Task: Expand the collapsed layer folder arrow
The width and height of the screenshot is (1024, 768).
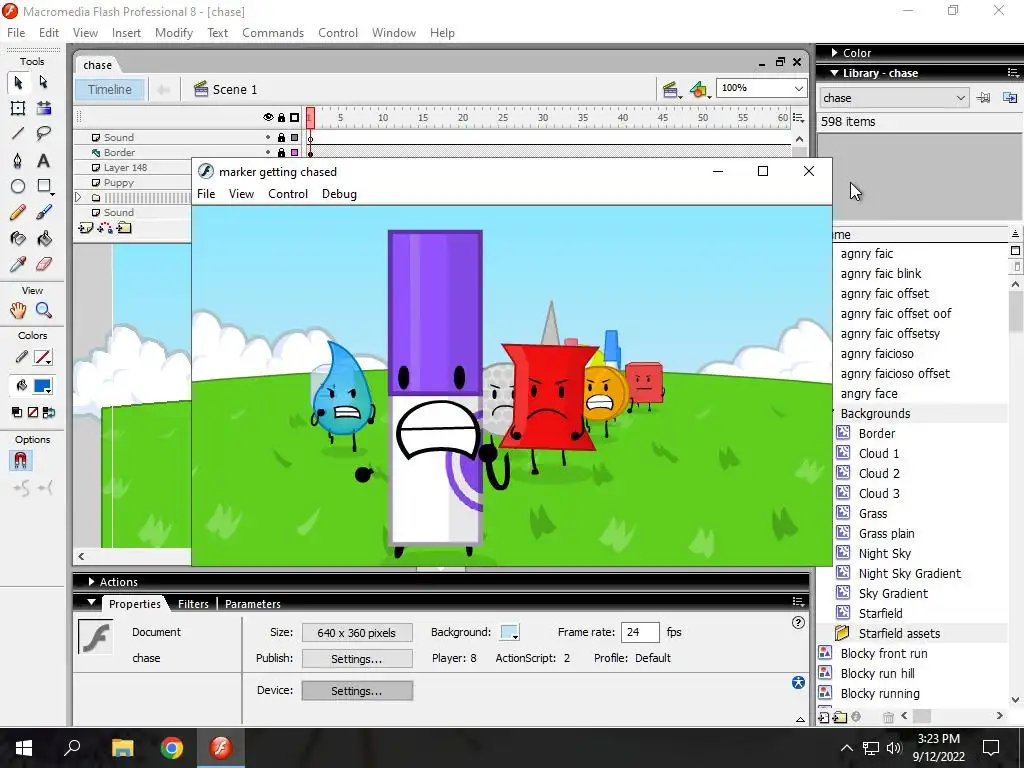Action: 78,197
